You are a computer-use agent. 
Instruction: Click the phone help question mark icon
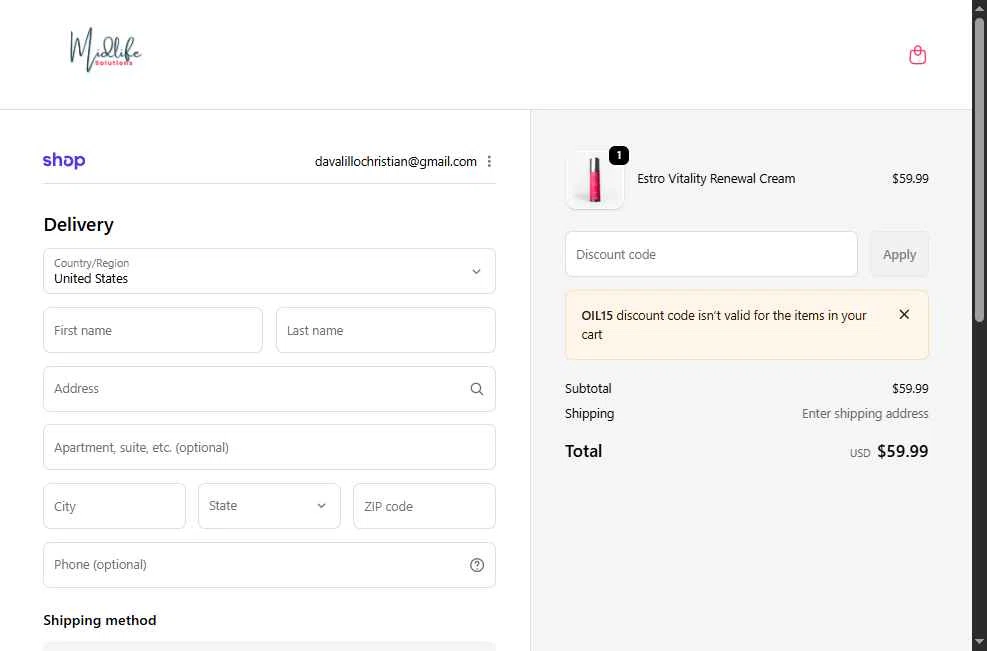point(477,565)
